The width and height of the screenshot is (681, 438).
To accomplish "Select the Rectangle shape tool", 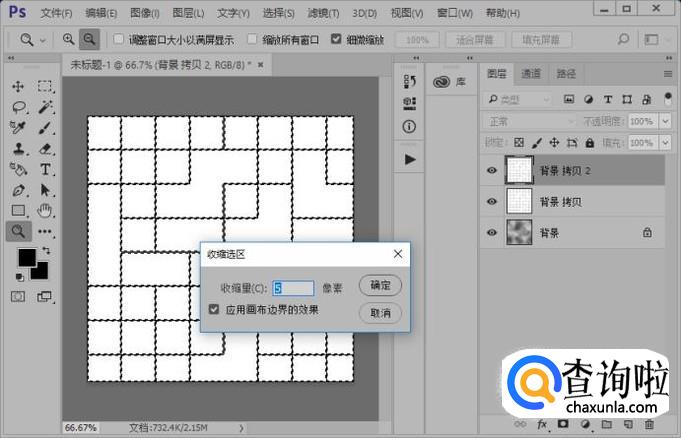I will [19, 211].
